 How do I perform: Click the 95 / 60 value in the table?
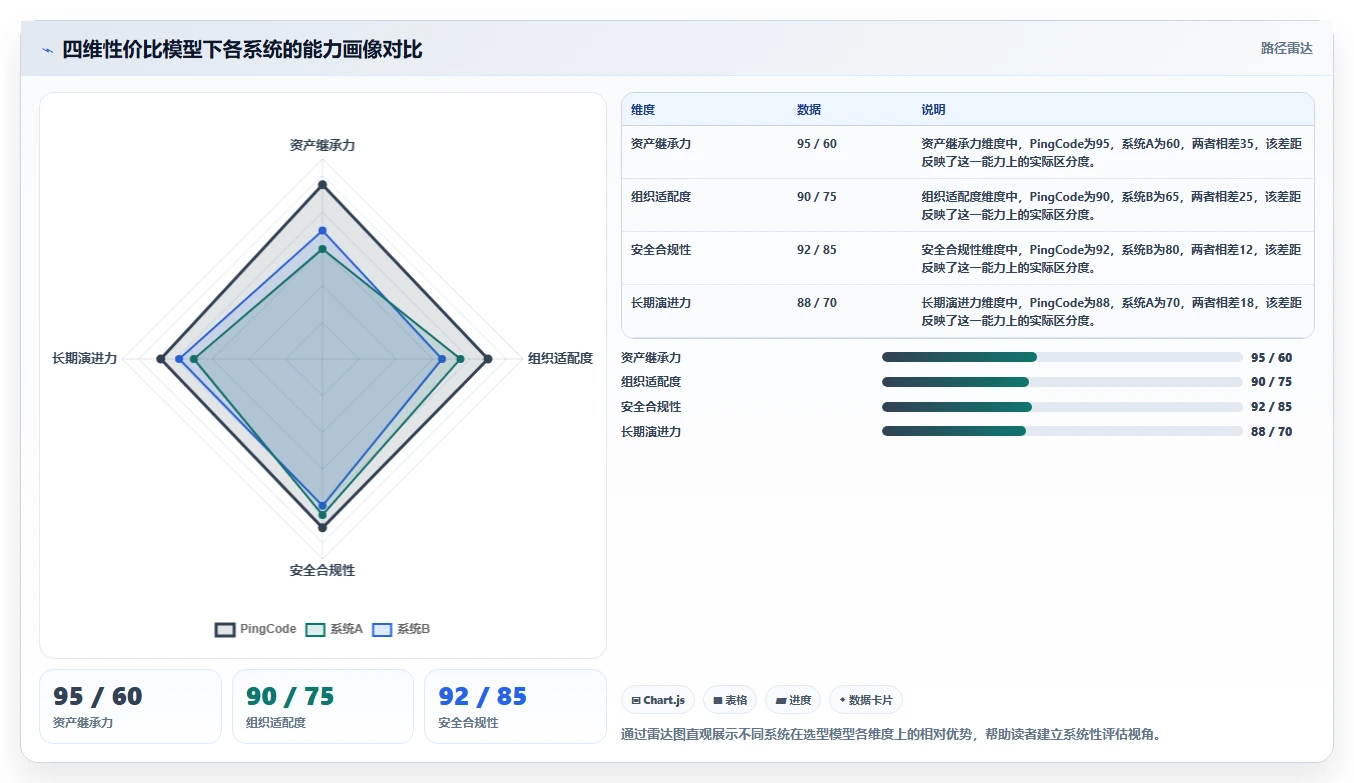click(817, 144)
